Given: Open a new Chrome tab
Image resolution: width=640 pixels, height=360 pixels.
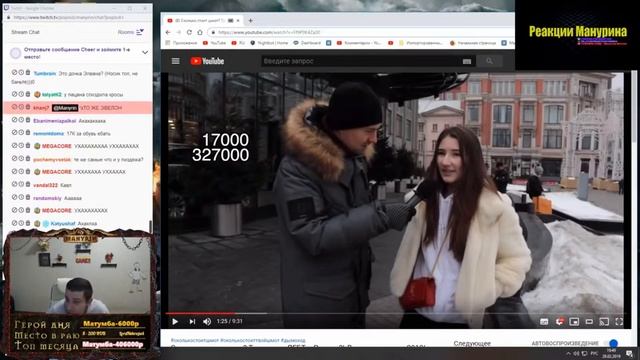Looking at the screenshot, I should coord(251,20).
